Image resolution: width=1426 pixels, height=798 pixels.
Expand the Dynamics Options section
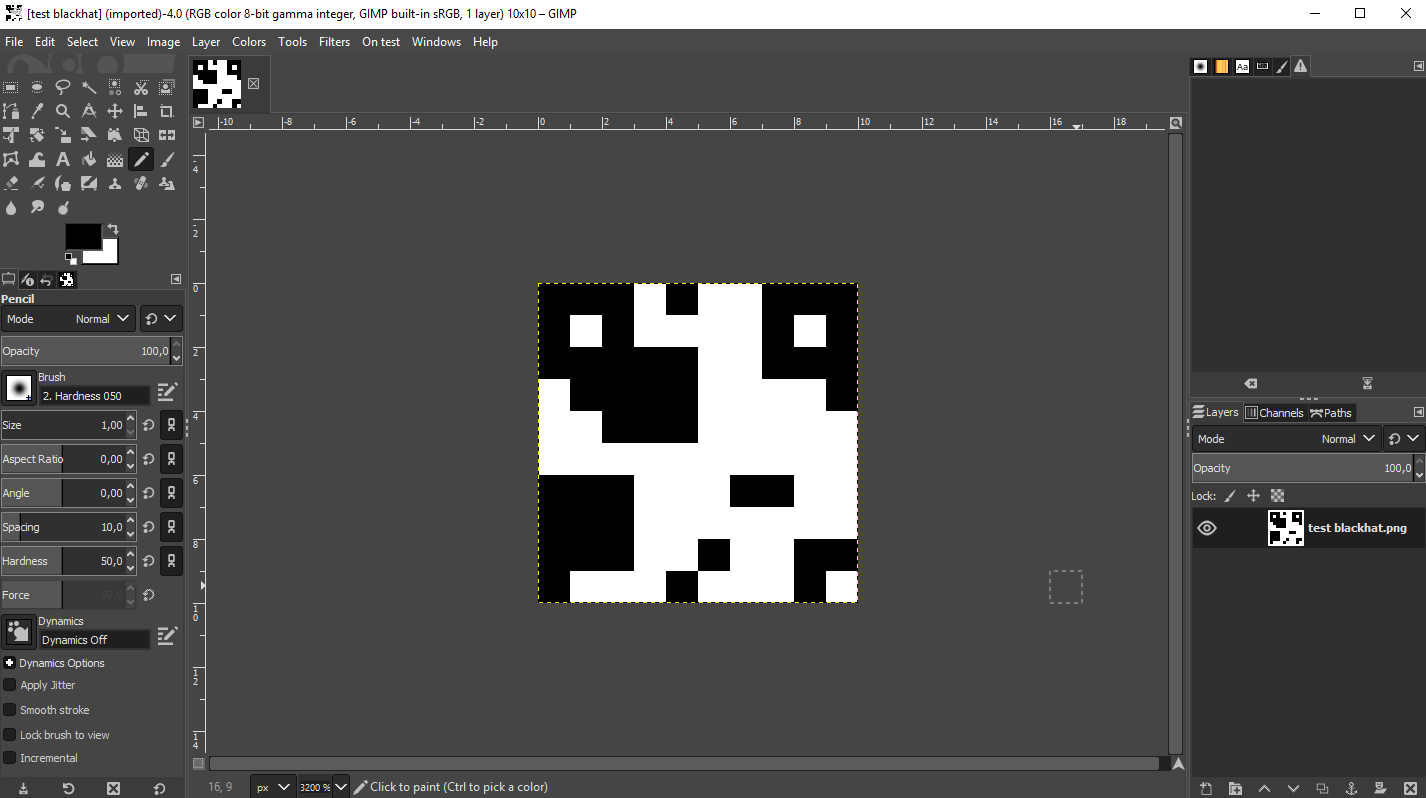coord(9,663)
